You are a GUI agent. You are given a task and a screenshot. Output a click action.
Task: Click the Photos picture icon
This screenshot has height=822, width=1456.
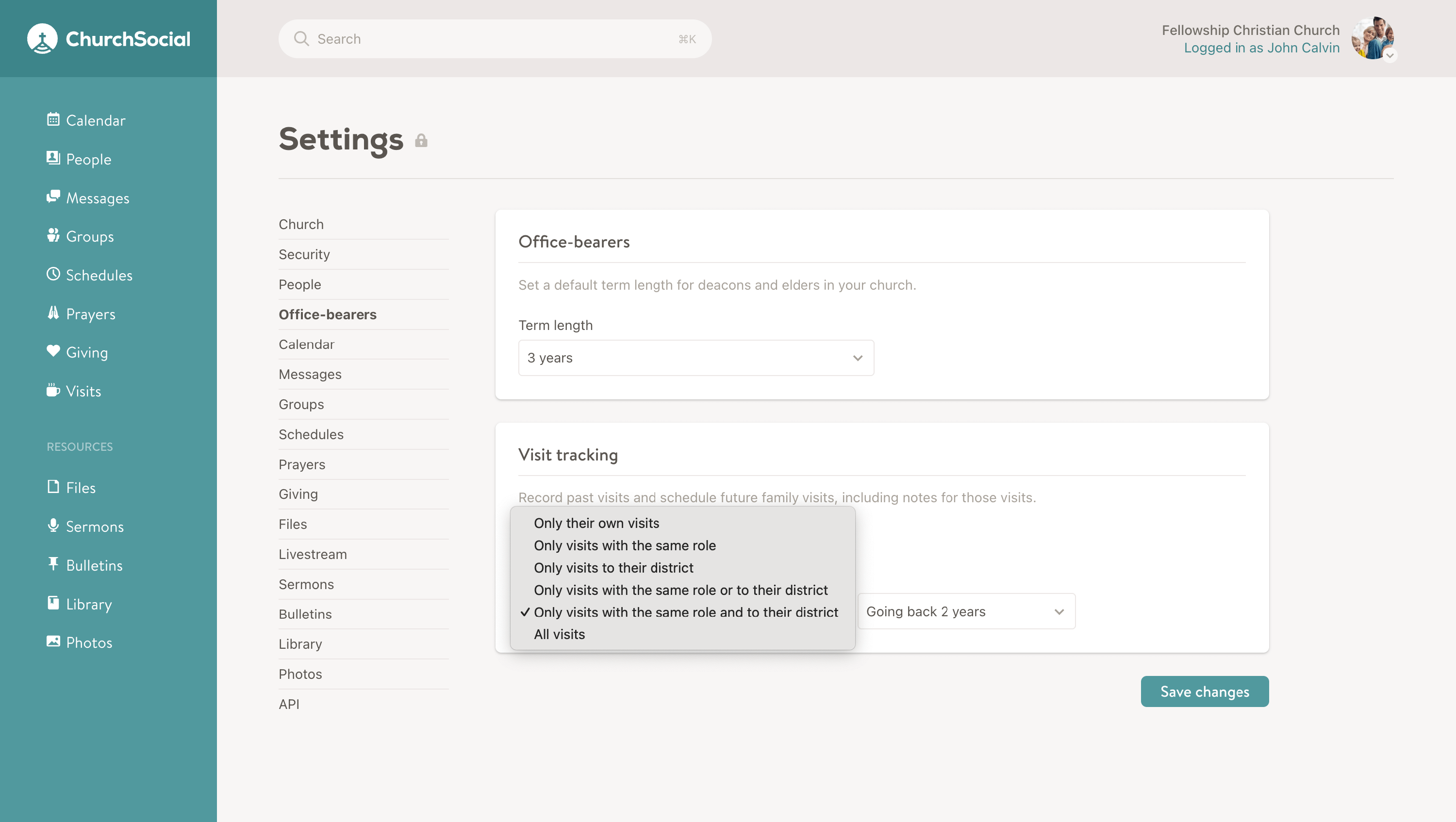53,641
